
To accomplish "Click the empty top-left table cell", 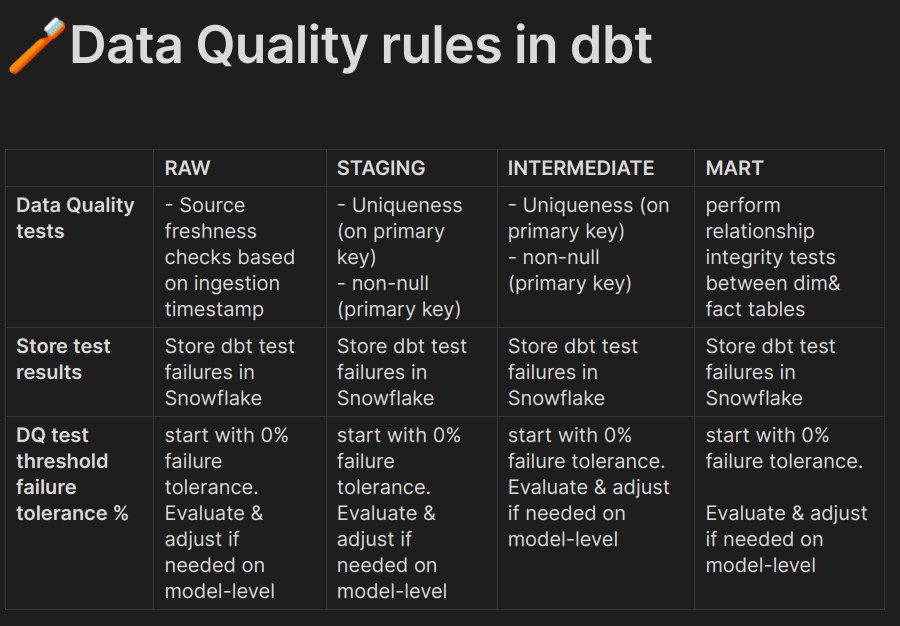I will click(80, 168).
